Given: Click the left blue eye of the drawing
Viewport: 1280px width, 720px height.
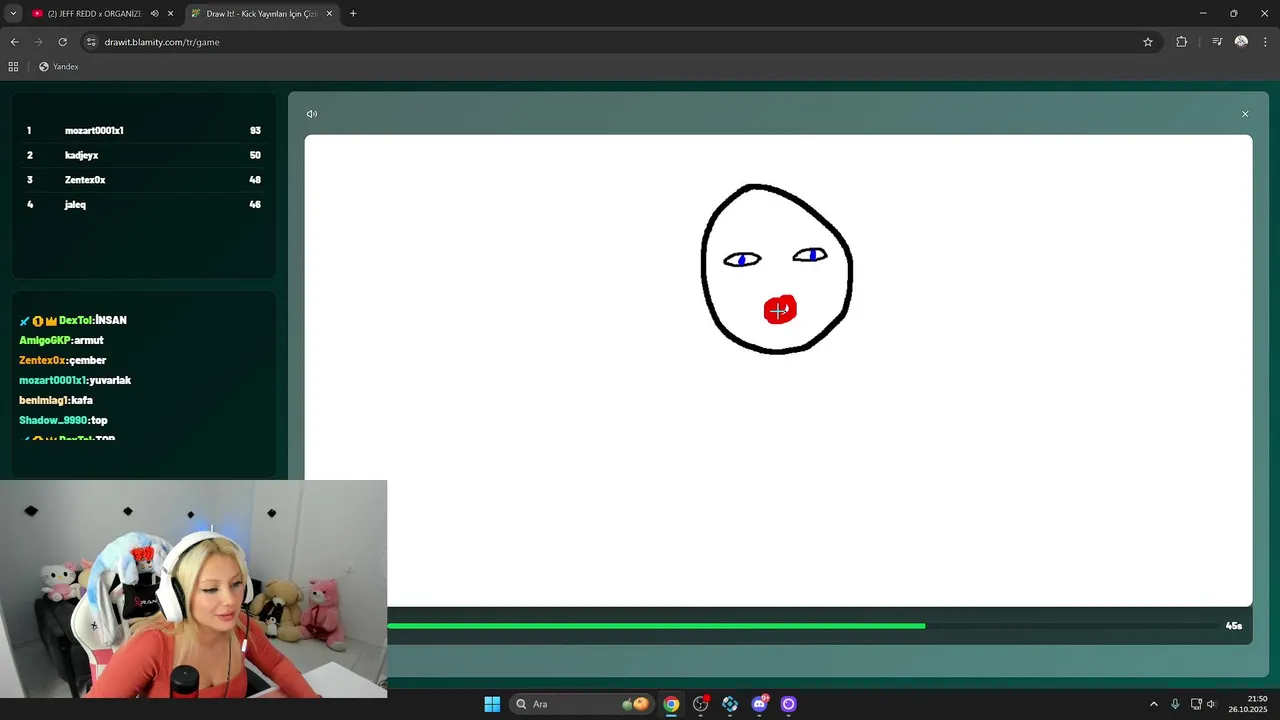Looking at the screenshot, I should coord(742,259).
